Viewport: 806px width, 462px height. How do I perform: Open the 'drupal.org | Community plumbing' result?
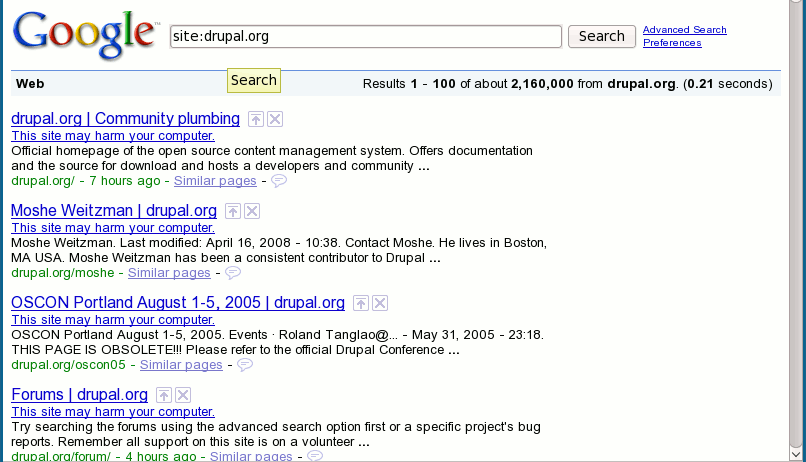click(x=125, y=119)
